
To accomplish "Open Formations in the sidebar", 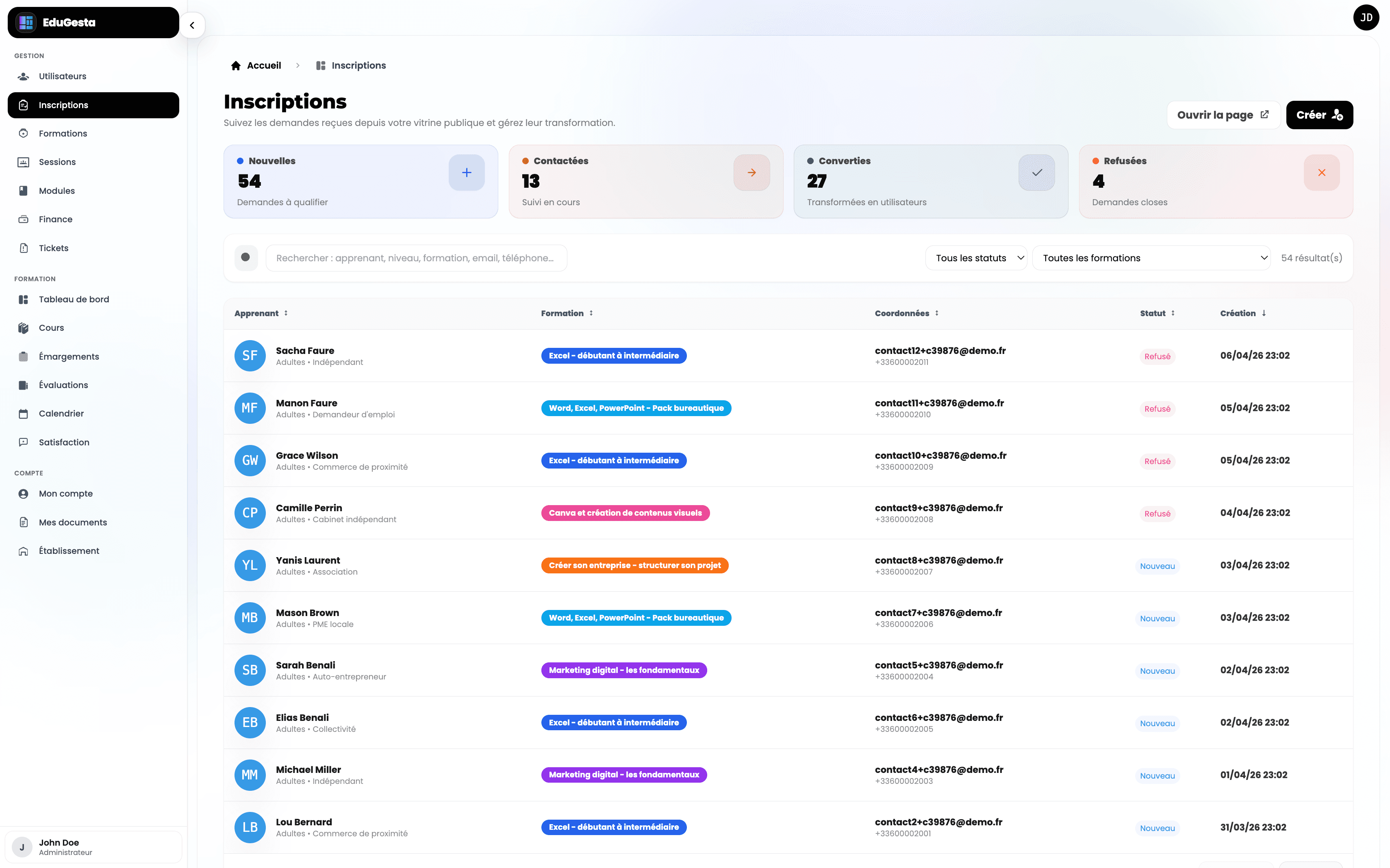I will (x=63, y=133).
